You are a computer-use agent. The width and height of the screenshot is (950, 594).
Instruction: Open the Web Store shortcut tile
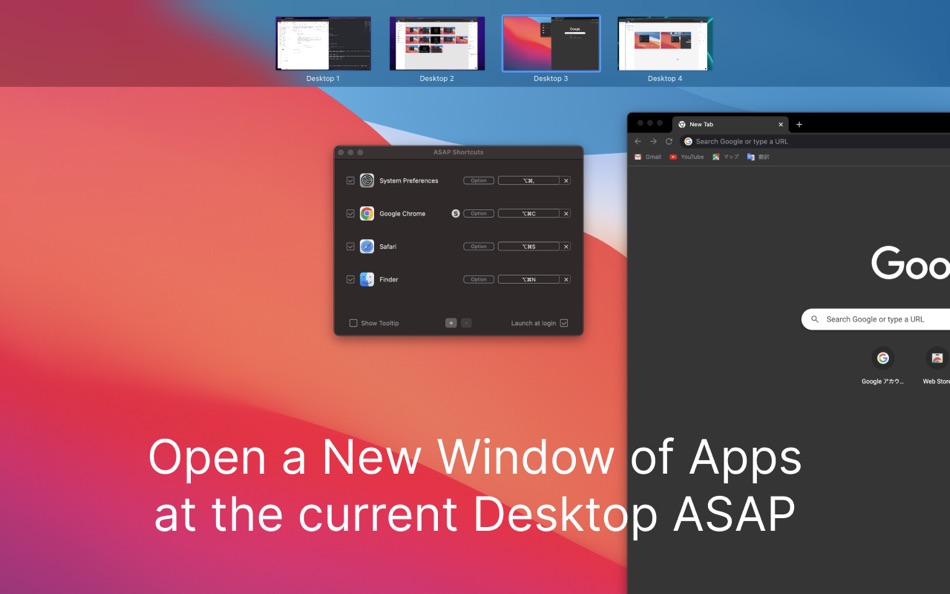click(937, 366)
